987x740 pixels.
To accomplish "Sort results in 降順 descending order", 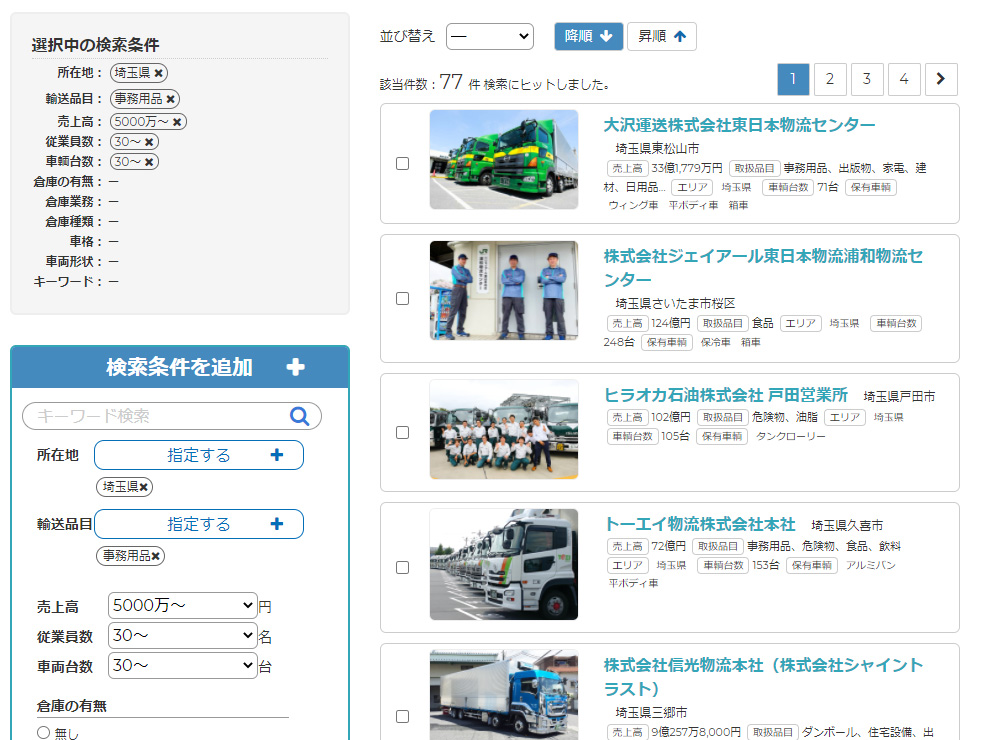I will point(589,36).
